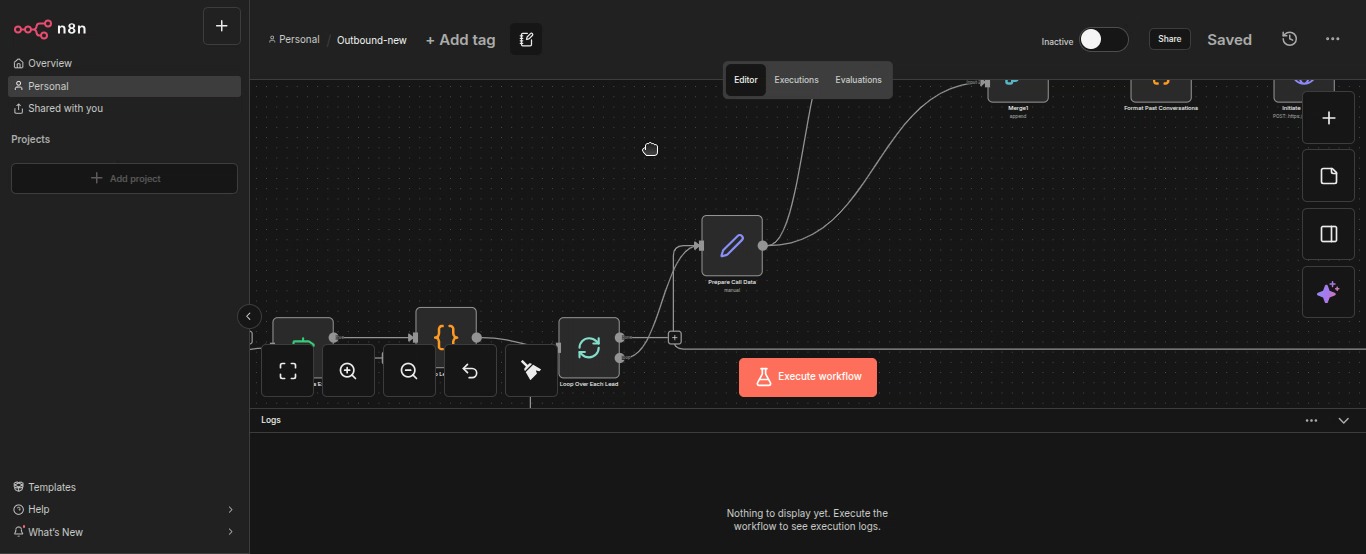
Task: Click Execute workflow
Action: [x=808, y=377]
